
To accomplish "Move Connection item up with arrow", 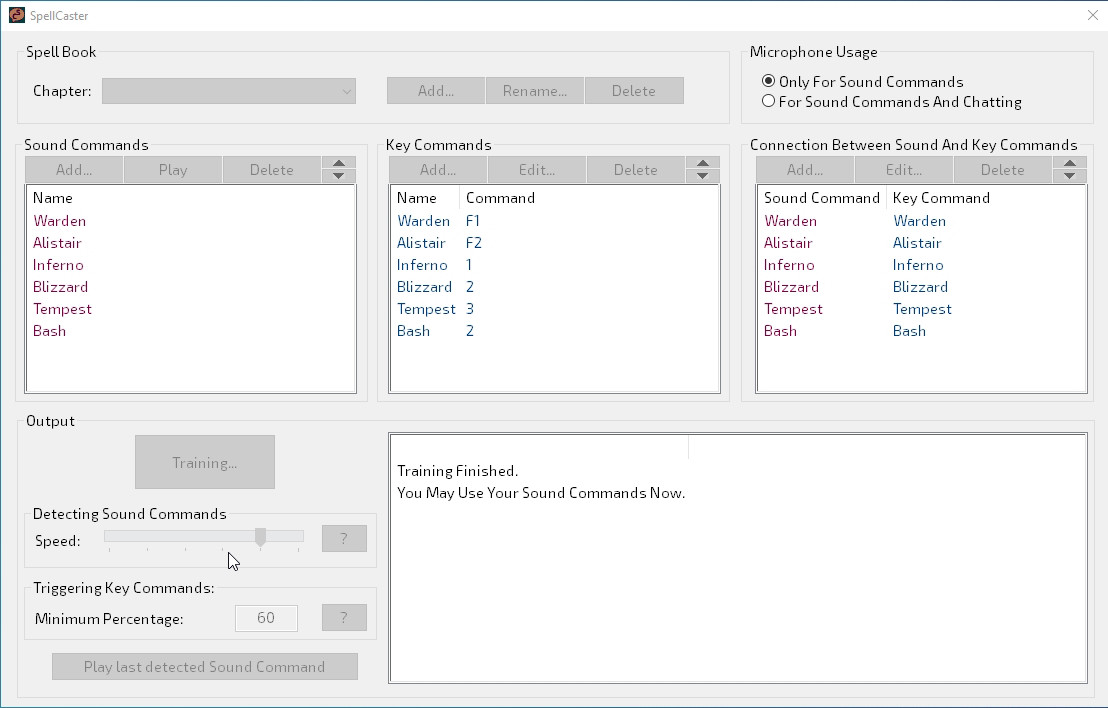I will [x=1070, y=164].
